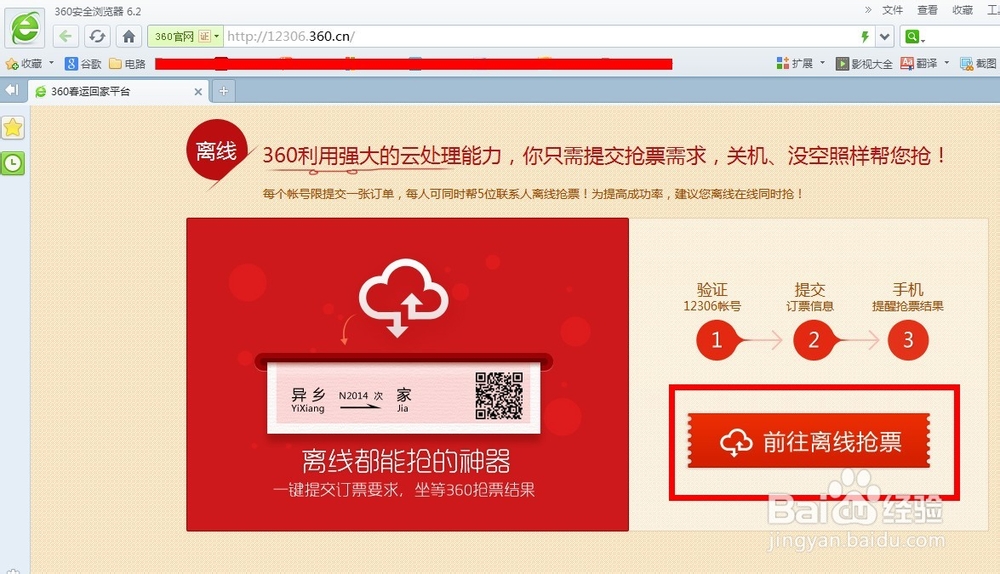Click the red 离线 badge

tap(216, 151)
